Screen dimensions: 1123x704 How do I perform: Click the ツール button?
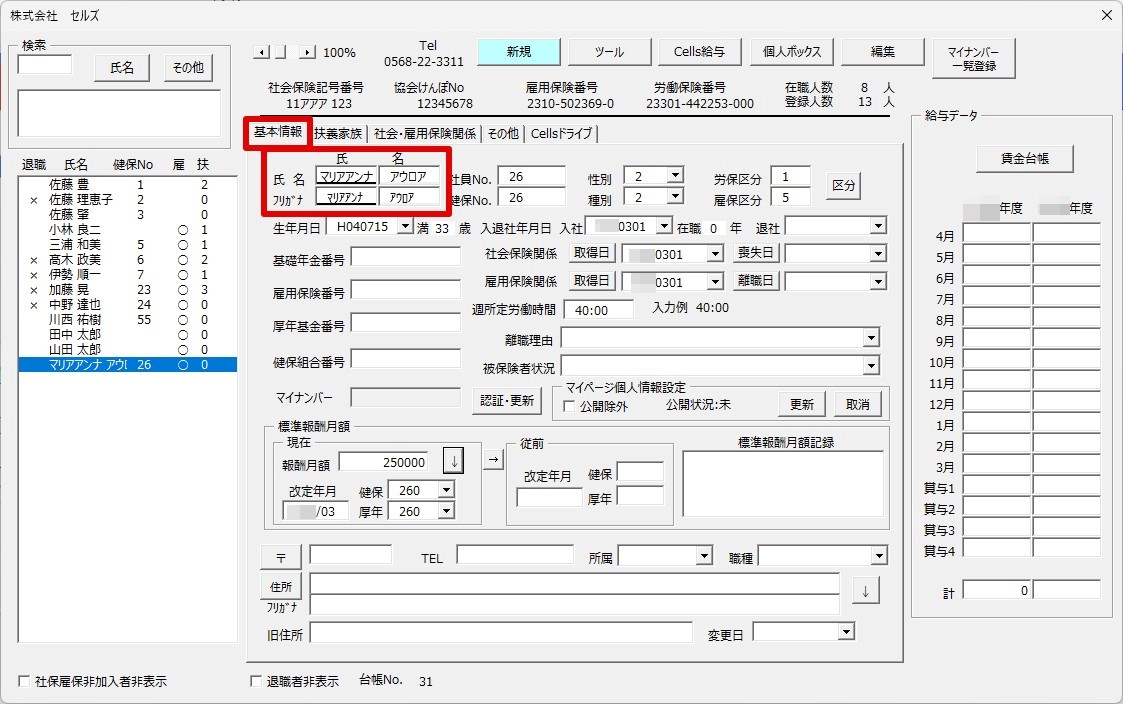[x=609, y=52]
